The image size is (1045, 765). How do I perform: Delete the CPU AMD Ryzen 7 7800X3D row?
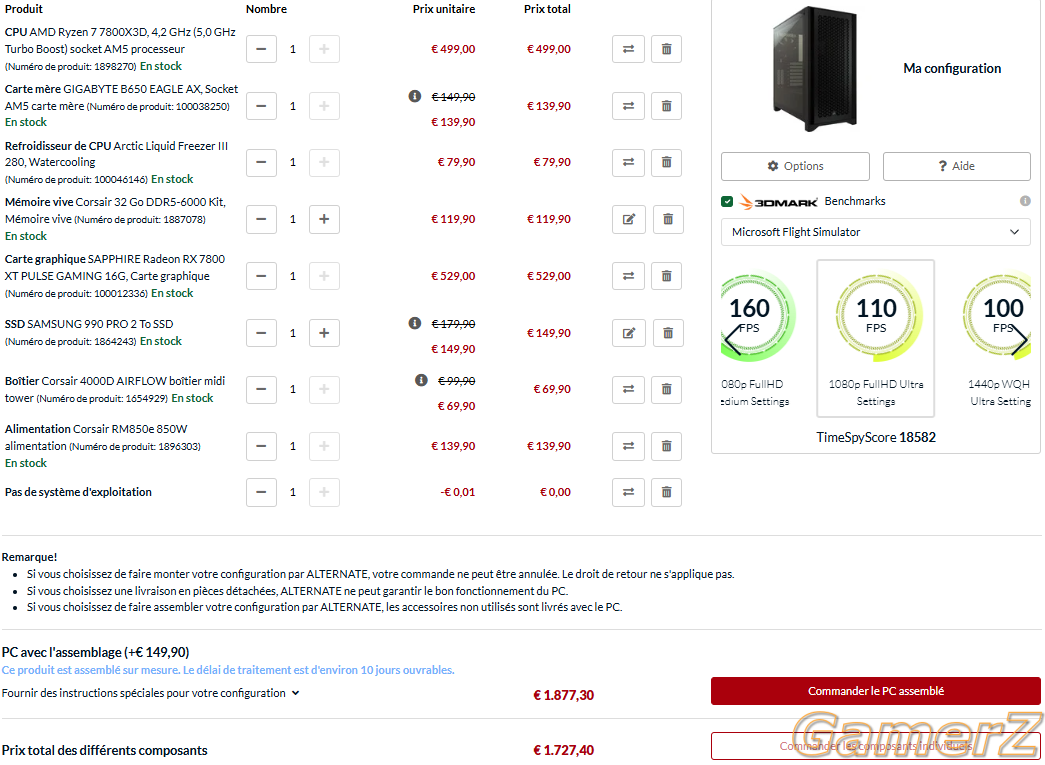click(x=666, y=49)
